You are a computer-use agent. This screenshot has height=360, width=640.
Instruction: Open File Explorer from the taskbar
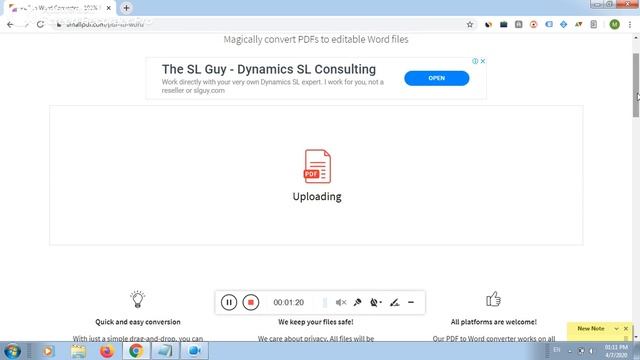coord(78,351)
